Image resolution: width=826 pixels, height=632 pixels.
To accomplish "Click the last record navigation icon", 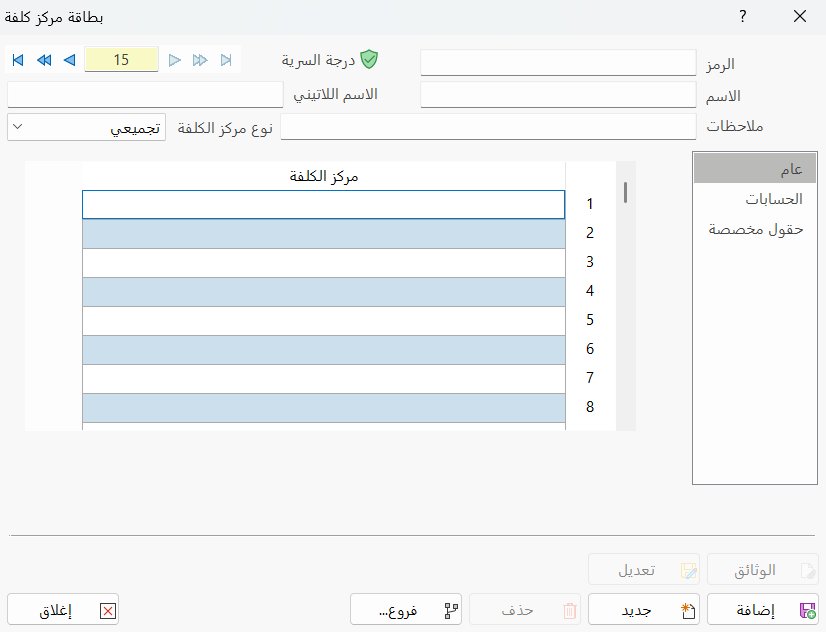I will 226,60.
